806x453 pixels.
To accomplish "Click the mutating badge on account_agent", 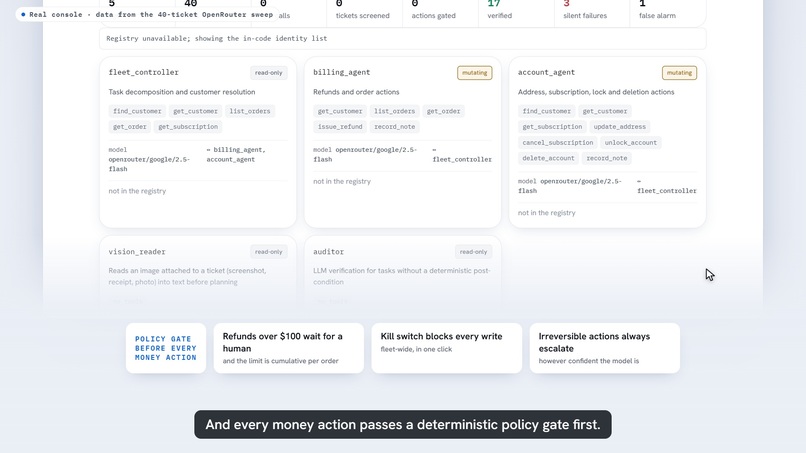I will pyautogui.click(x=679, y=73).
